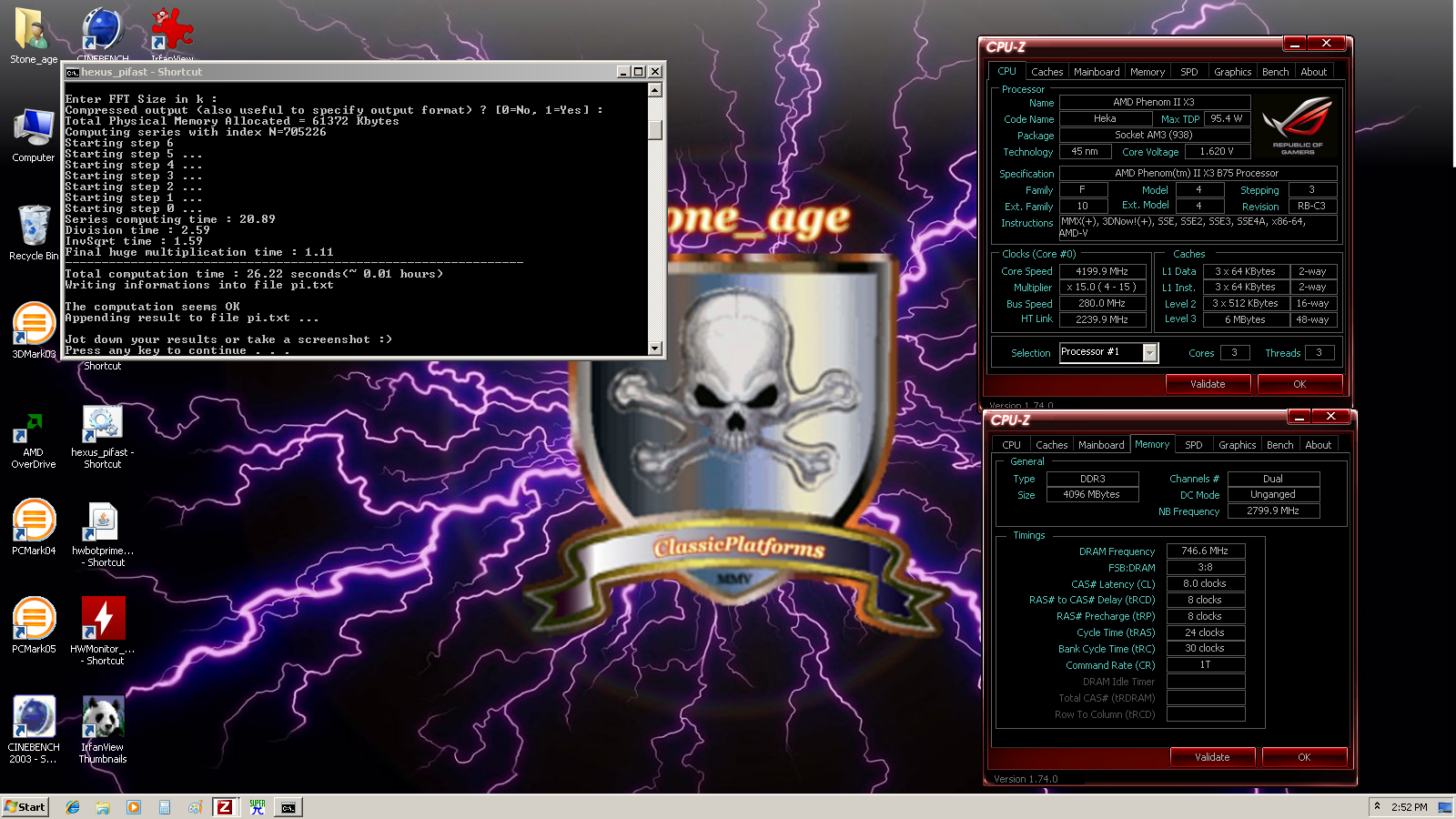
Task: Open the Caches tab in upper CPU-Z
Action: point(1046,72)
